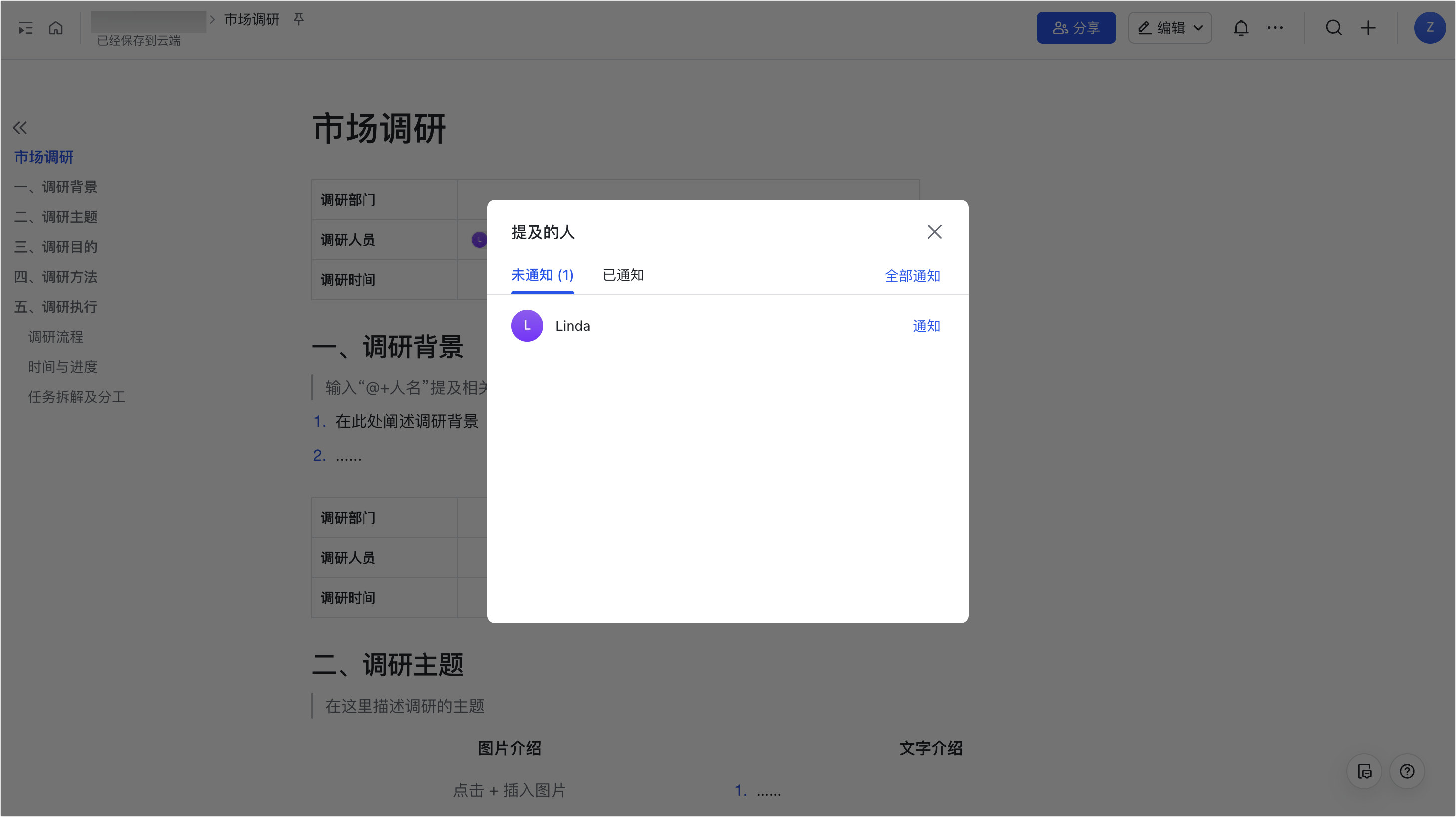
Task: Jump to 二、调研主题 in outline
Action: [55, 217]
